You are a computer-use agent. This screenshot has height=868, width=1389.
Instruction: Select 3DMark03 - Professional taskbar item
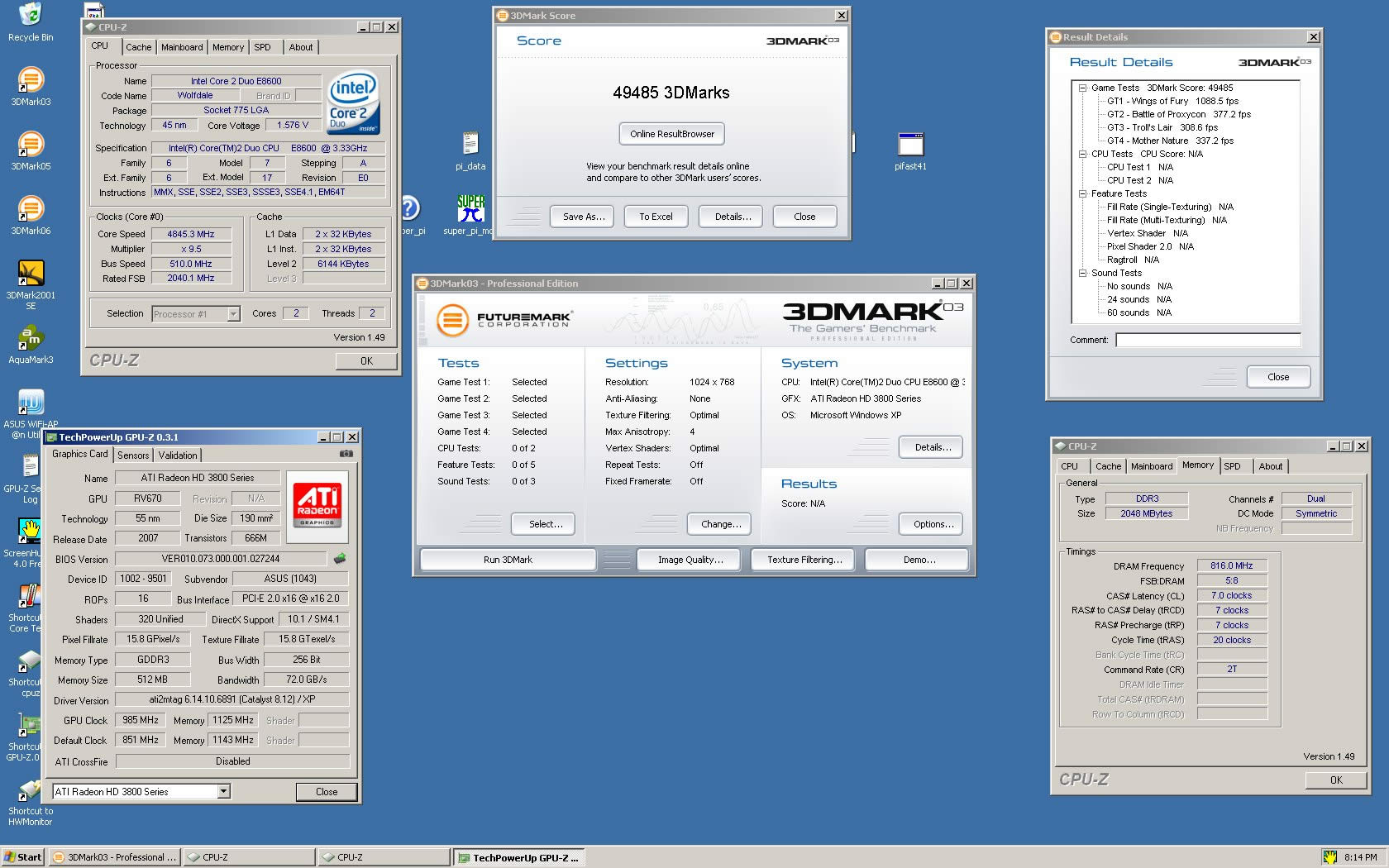pos(114,857)
